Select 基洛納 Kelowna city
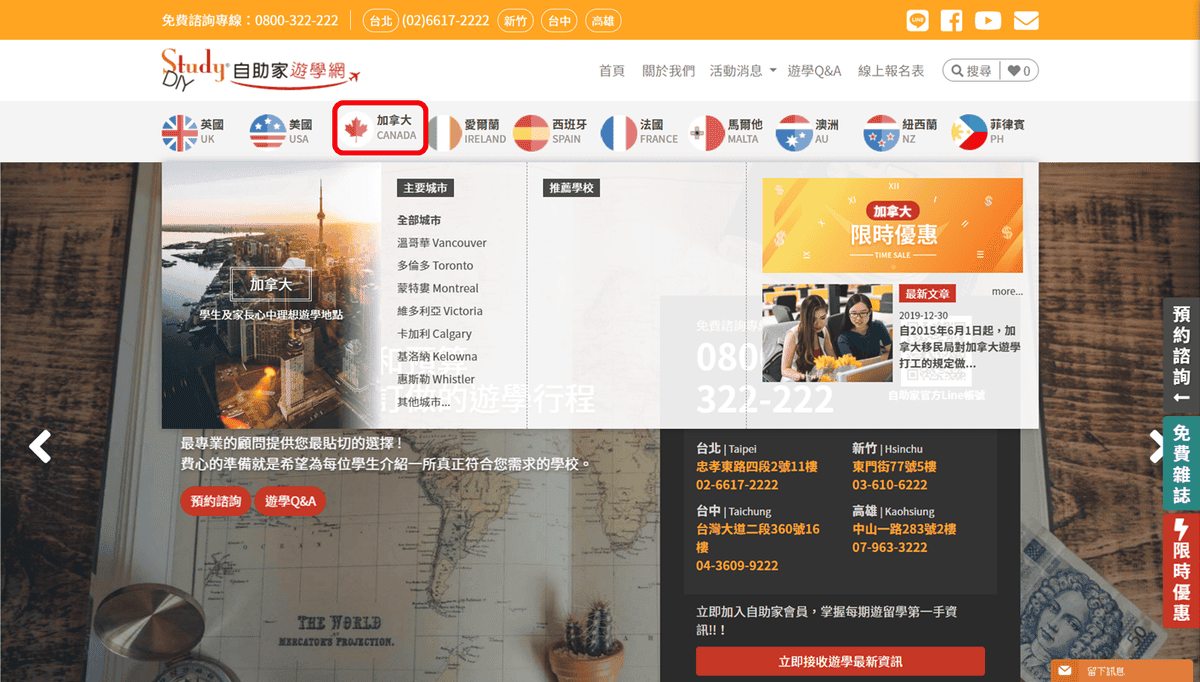 (x=437, y=357)
